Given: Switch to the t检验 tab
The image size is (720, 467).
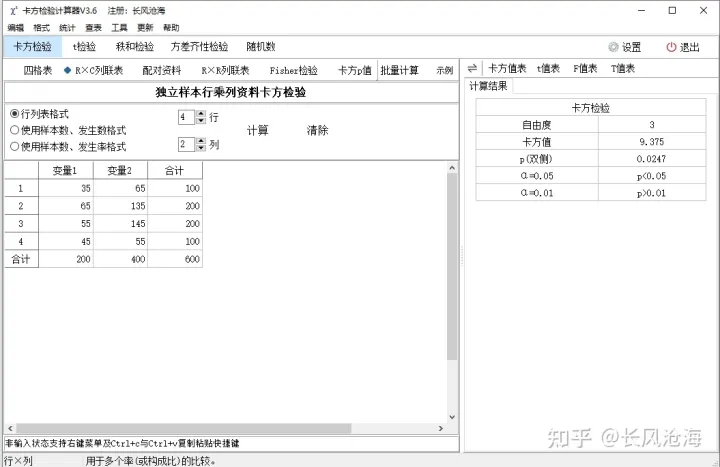Looking at the screenshot, I should [x=84, y=47].
